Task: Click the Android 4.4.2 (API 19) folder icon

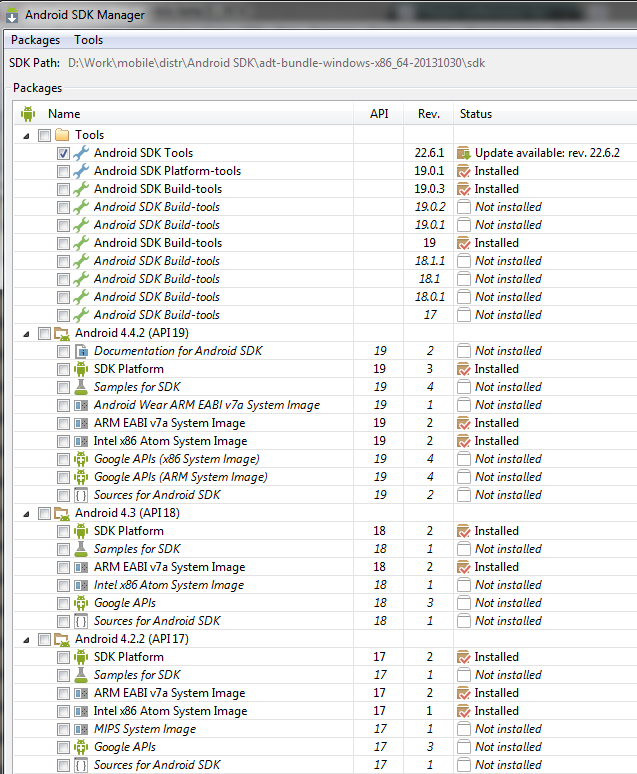Action: (x=62, y=333)
